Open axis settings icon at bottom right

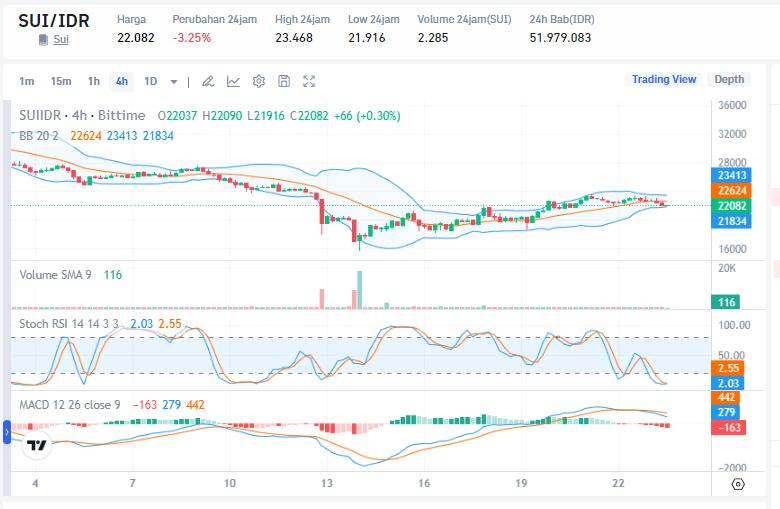click(738, 484)
